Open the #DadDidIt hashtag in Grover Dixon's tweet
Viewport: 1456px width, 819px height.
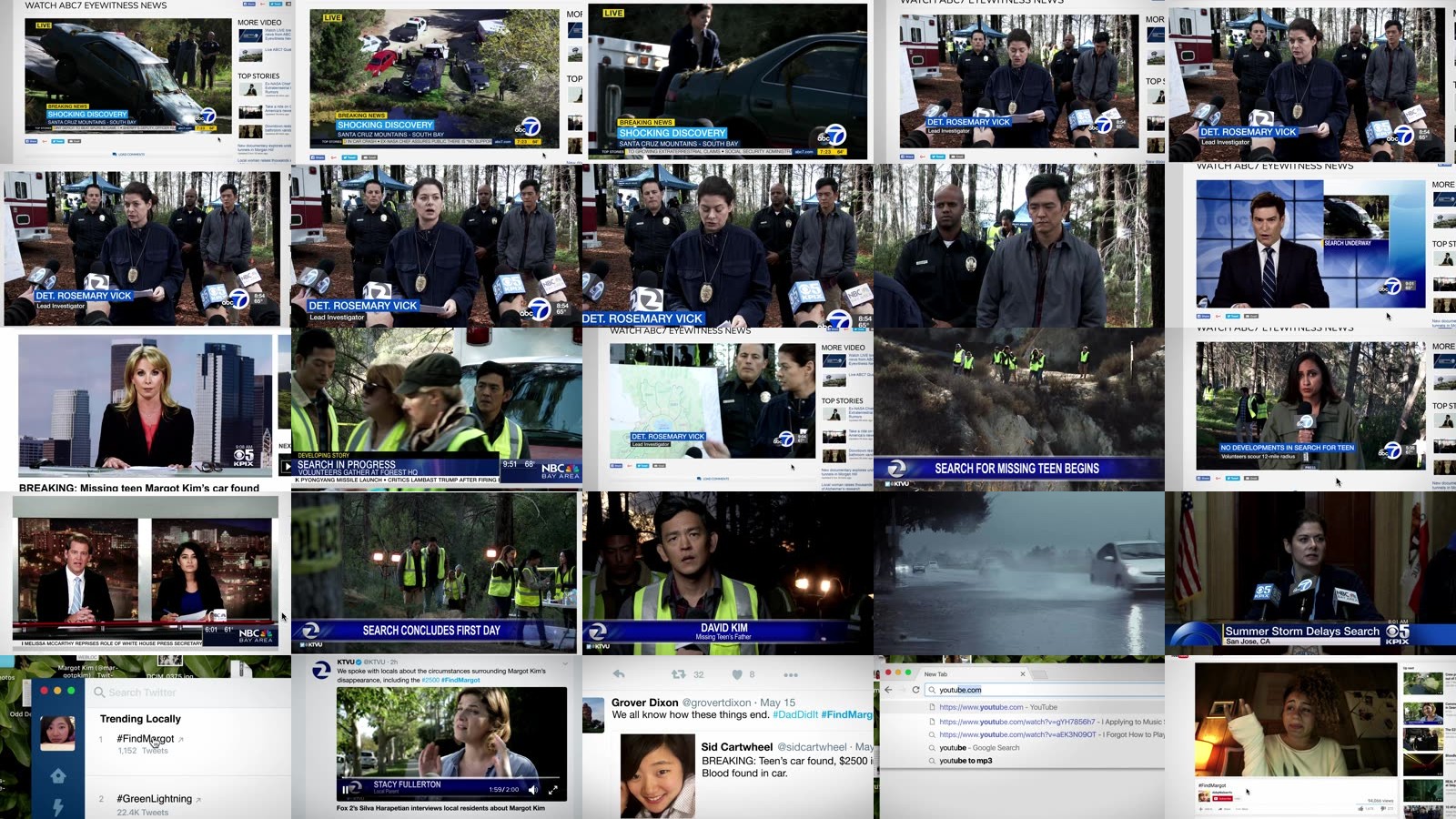tap(795, 715)
